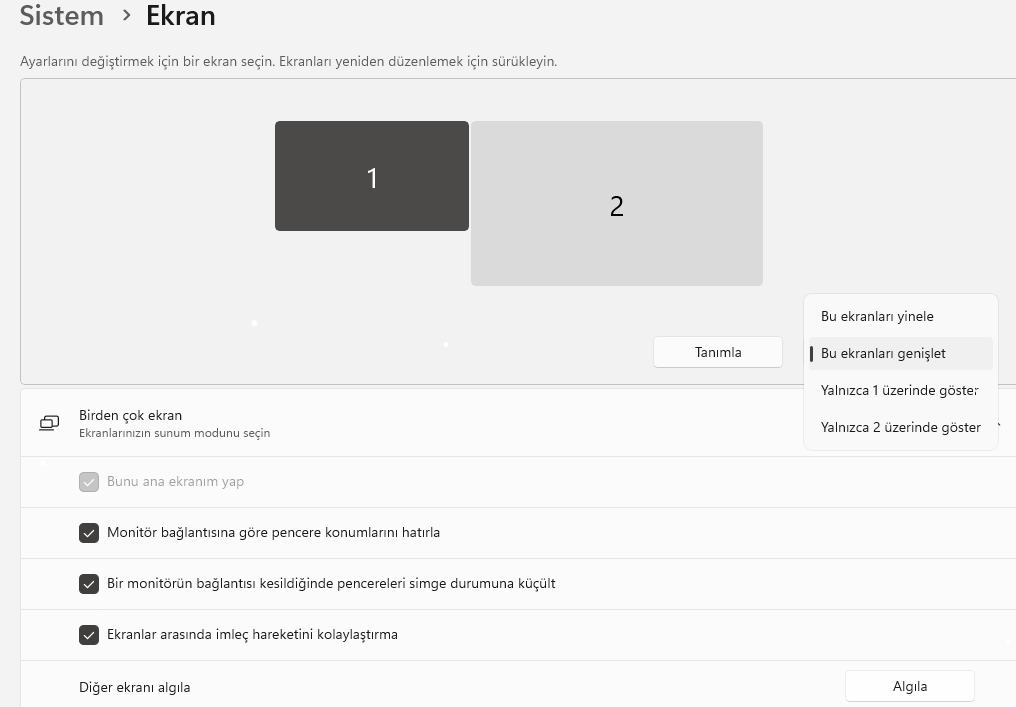Click 'Ekranlarınızın sunum modunu seçin' subtitle

click(x=174, y=433)
